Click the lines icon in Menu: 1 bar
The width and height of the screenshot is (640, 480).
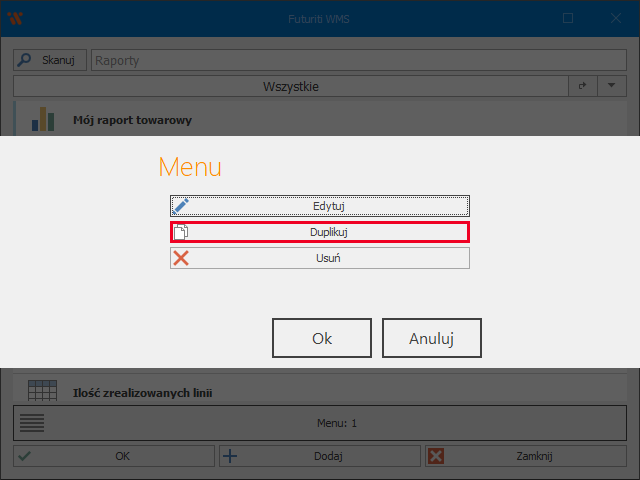pyautogui.click(x=33, y=423)
